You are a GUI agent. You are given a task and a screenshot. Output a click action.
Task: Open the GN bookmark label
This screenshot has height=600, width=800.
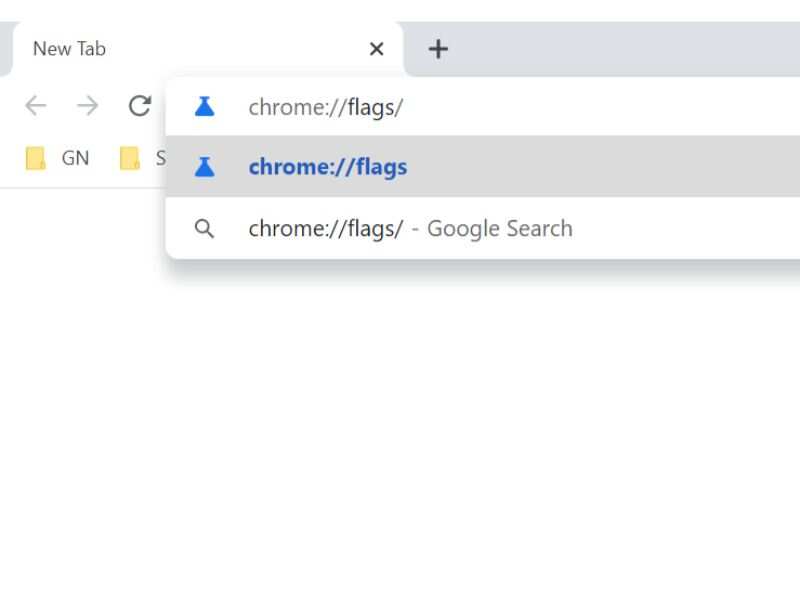(x=75, y=158)
